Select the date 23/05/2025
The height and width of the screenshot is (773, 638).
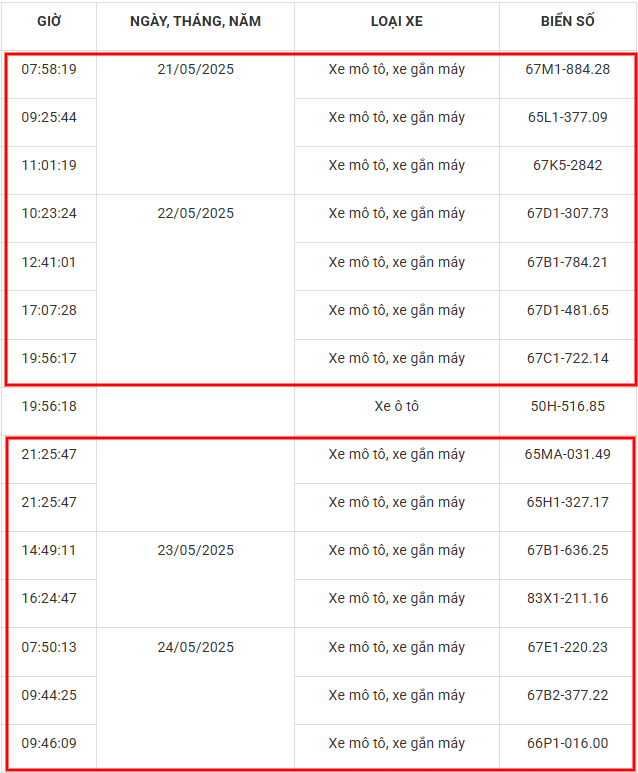(x=196, y=550)
